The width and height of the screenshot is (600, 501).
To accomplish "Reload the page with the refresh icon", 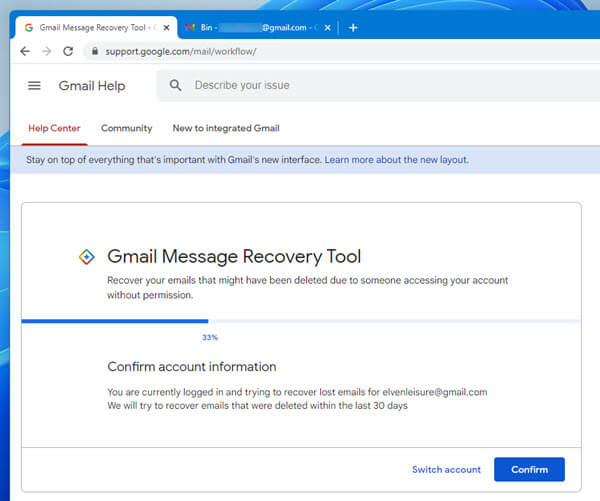I will tap(68, 51).
